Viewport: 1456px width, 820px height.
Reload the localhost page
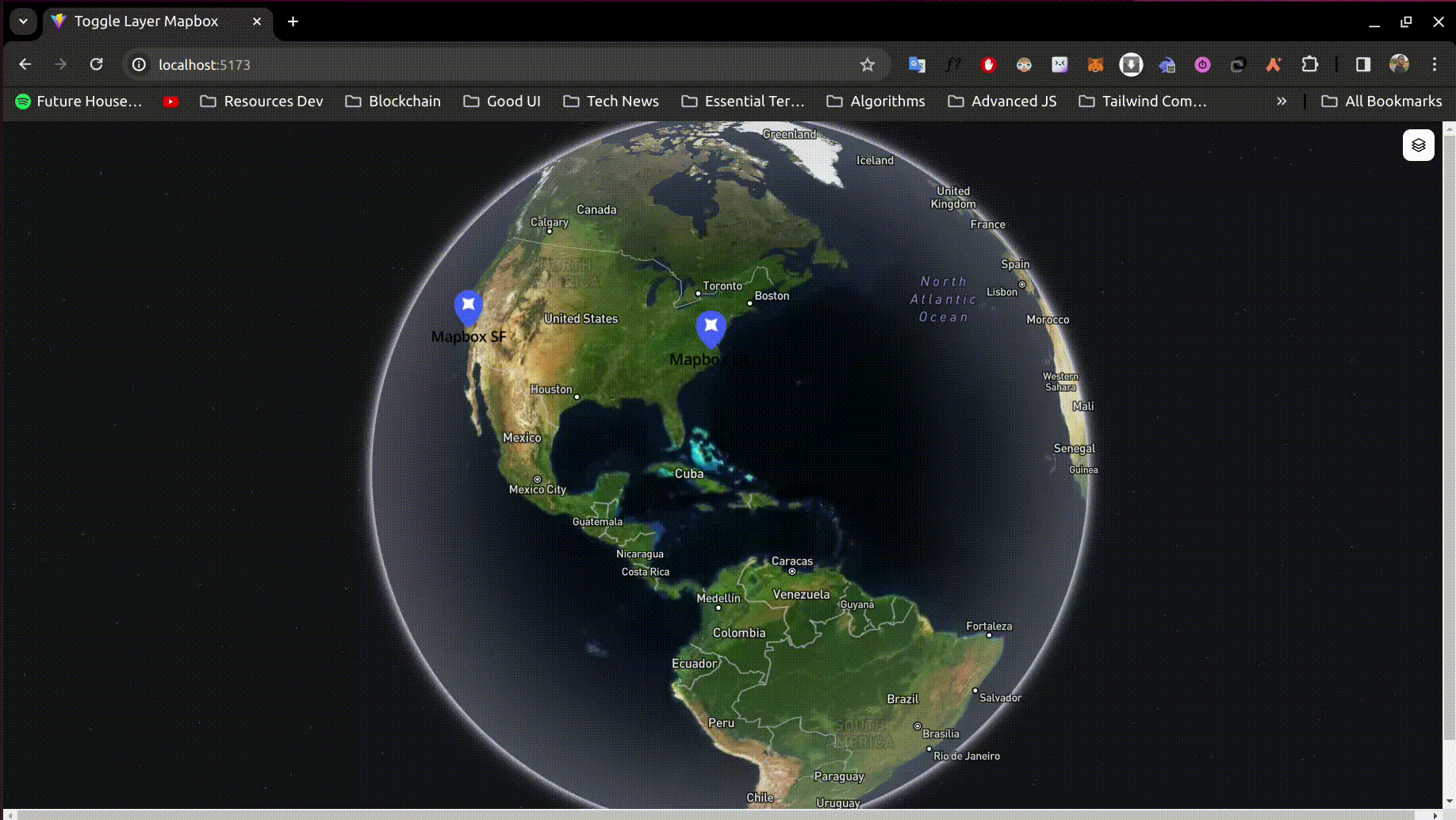coord(96,64)
